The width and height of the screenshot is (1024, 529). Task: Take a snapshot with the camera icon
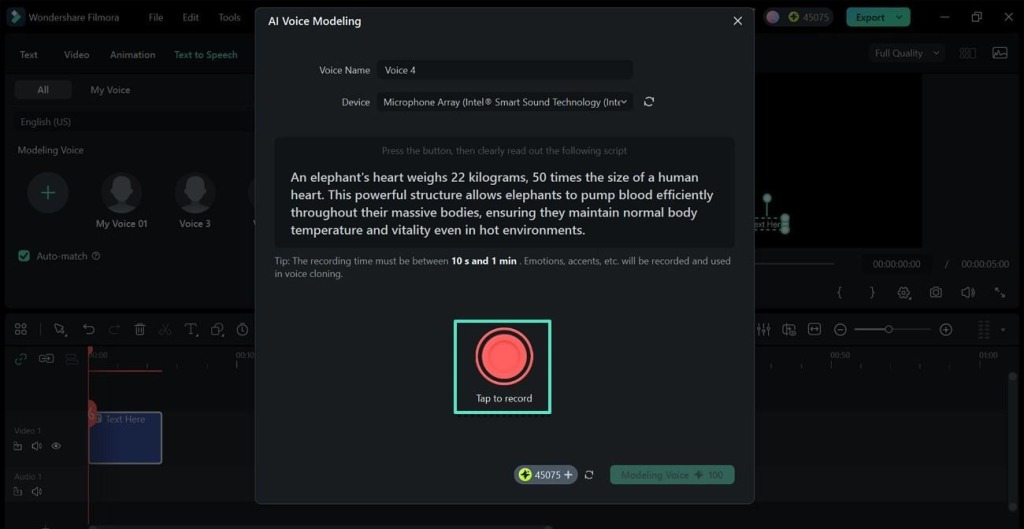coord(935,292)
